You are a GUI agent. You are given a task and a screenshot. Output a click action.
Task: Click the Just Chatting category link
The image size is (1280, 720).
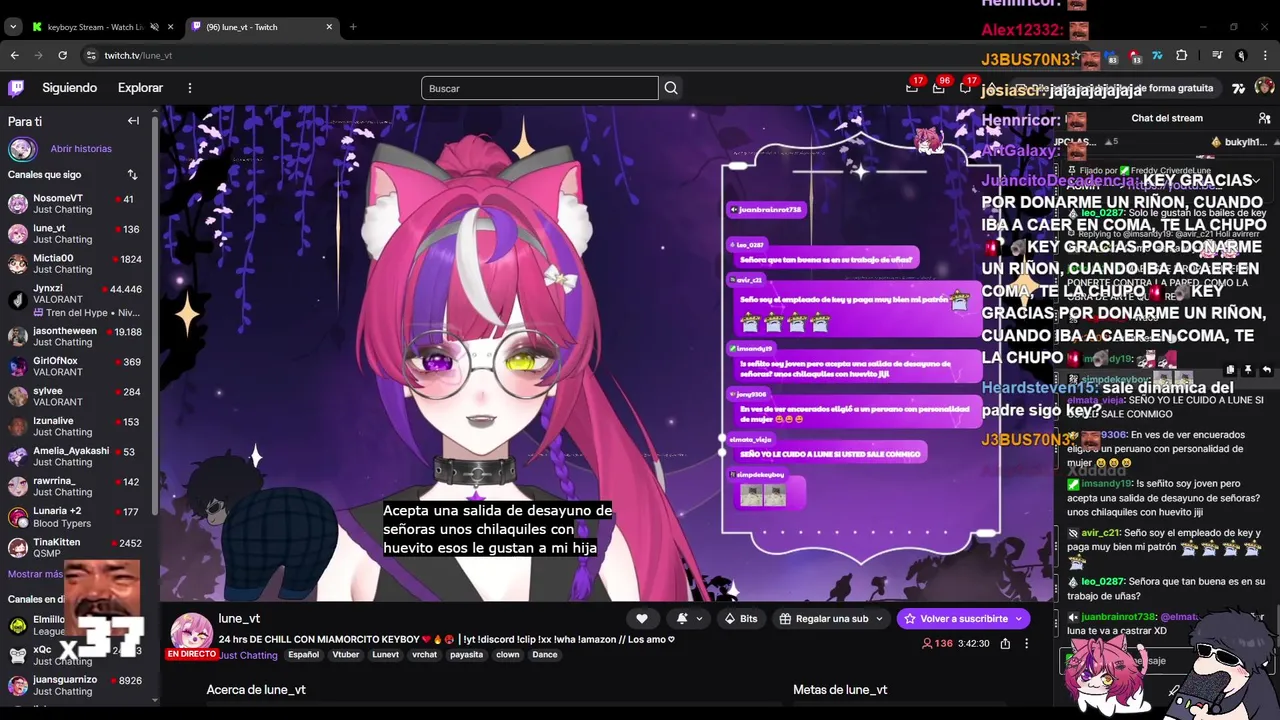point(249,655)
